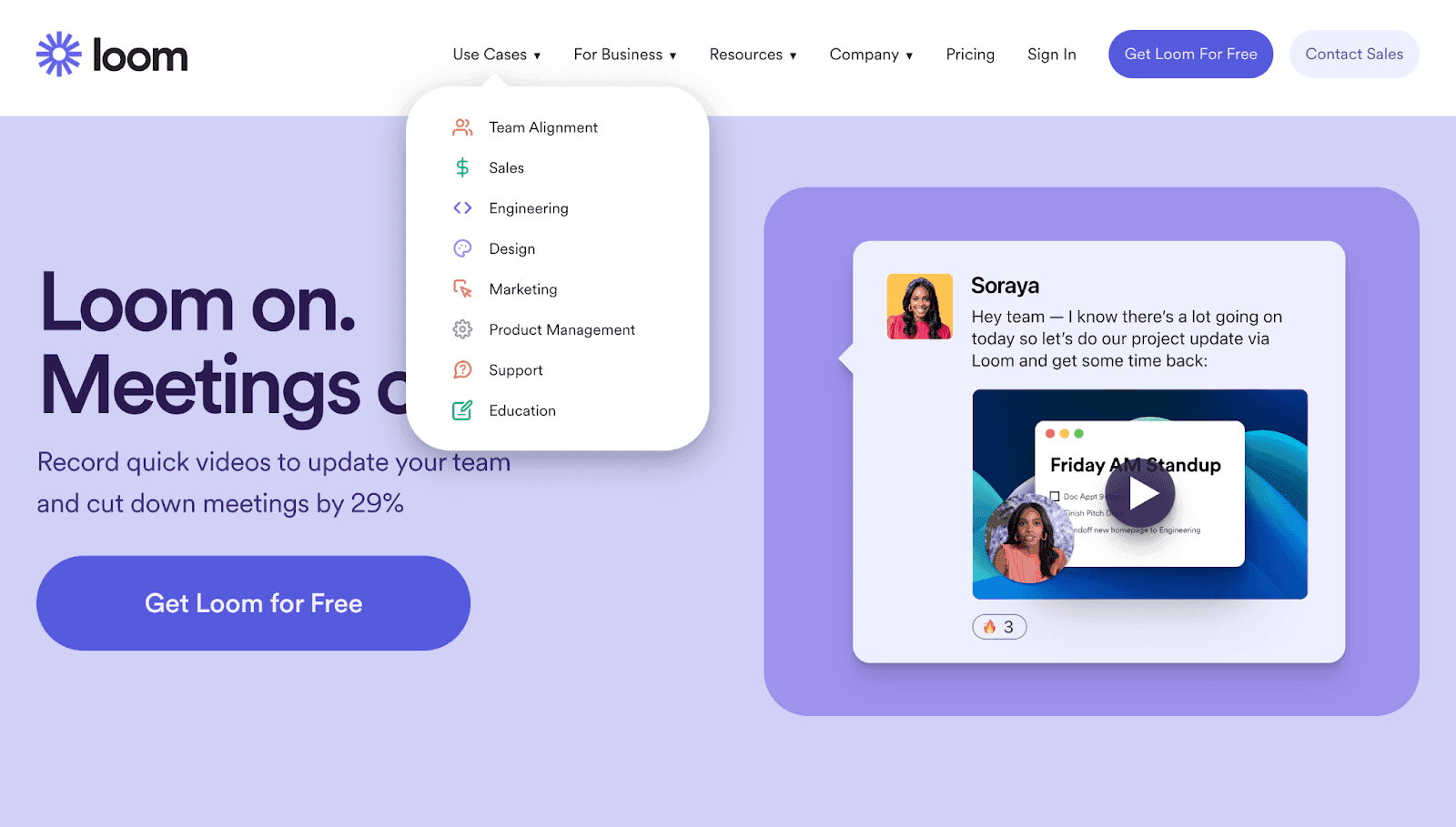Click the Soraya name heading
This screenshot has height=827, width=1456.
pyautogui.click(x=1005, y=286)
